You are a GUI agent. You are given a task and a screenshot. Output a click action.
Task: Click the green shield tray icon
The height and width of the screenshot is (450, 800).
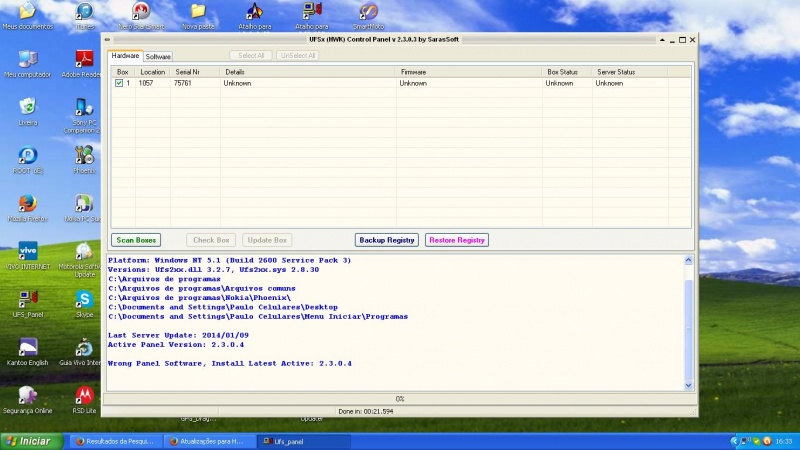(757, 441)
